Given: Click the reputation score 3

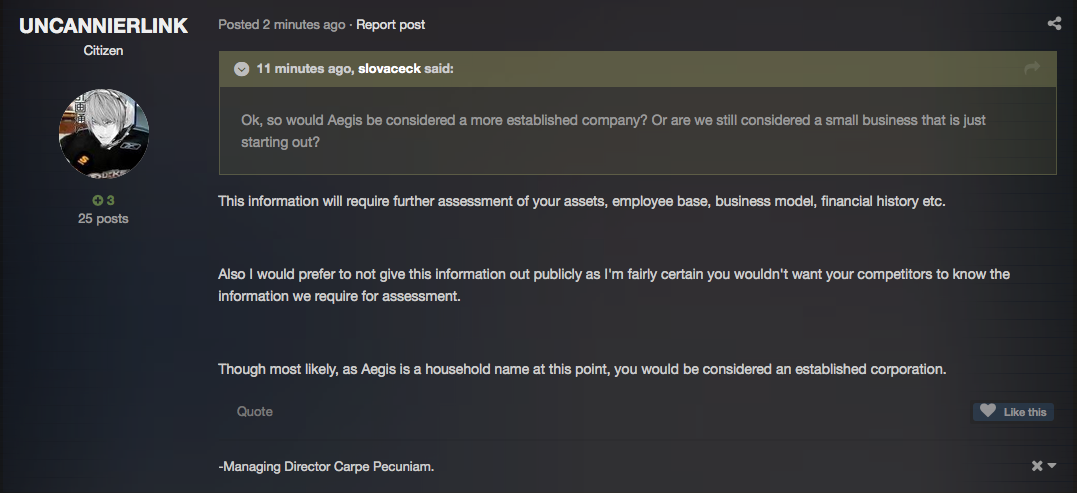Looking at the screenshot, I should 110,200.
